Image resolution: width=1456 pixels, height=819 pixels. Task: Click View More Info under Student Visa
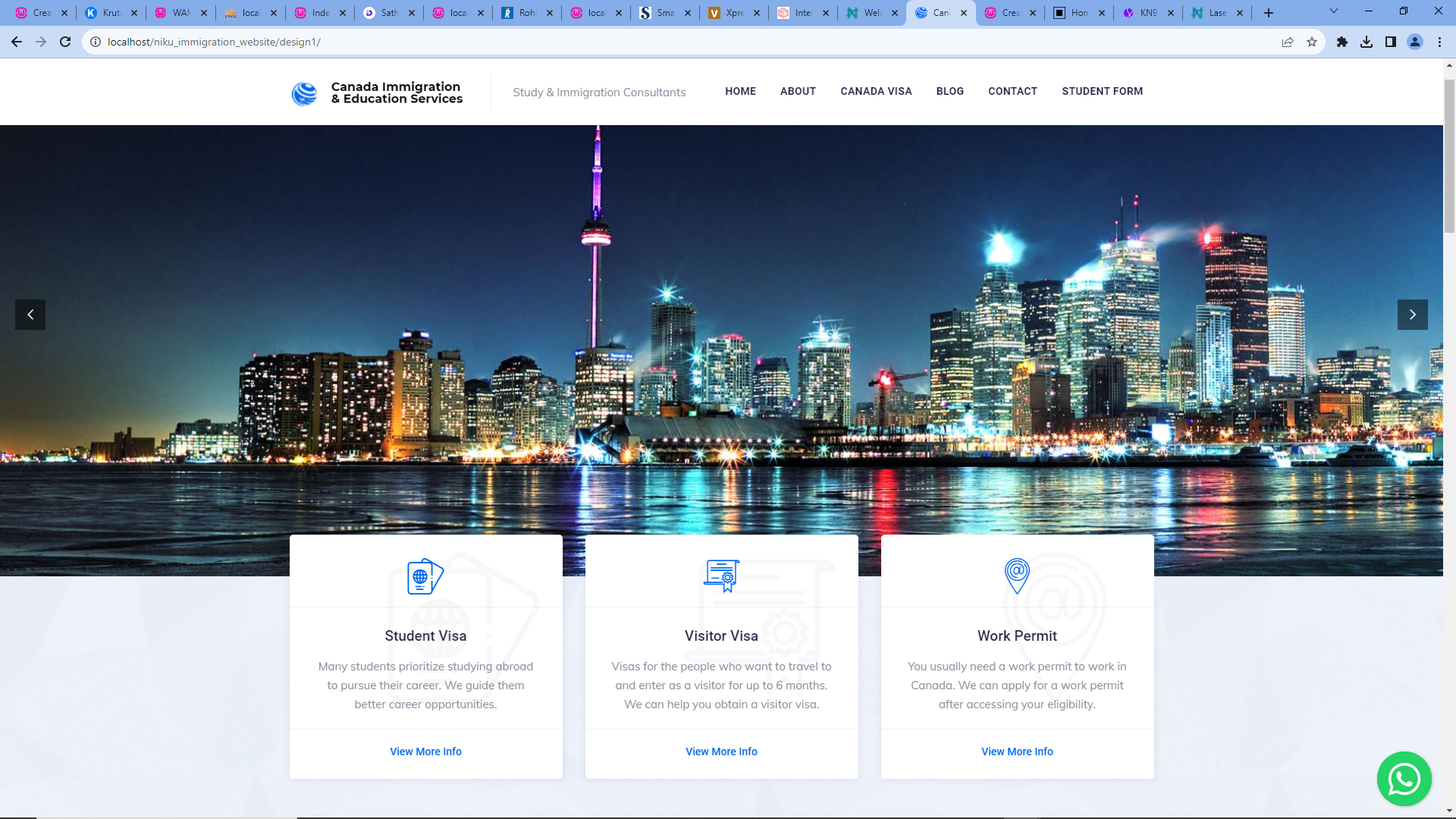point(425,752)
